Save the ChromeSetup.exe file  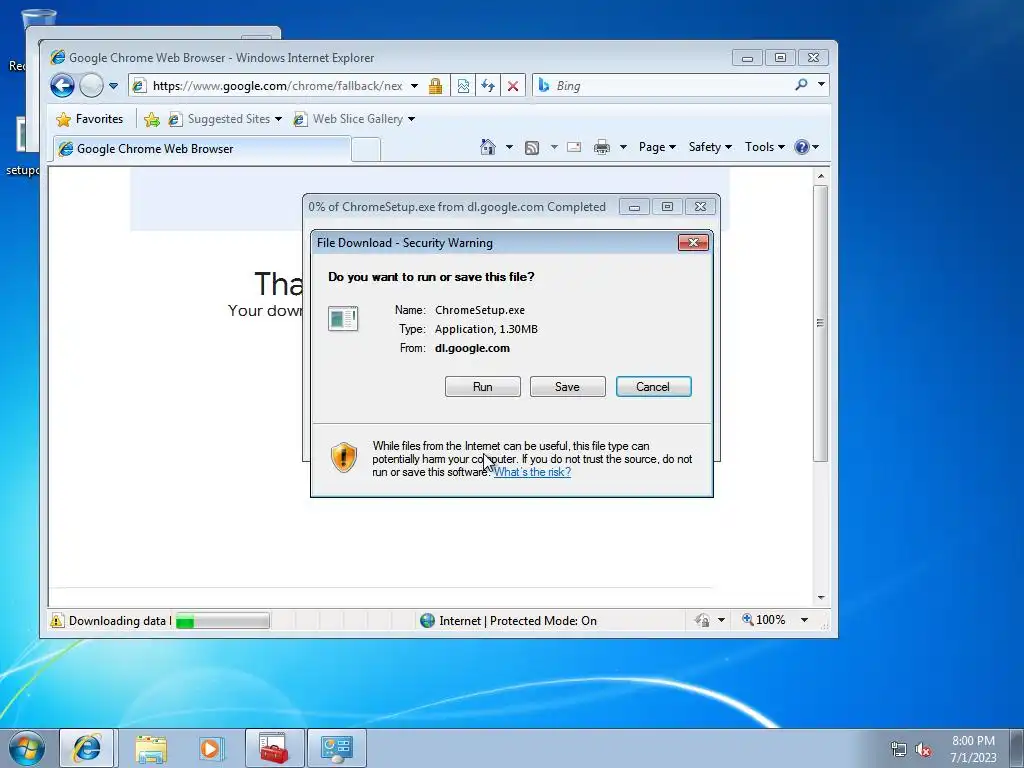(x=568, y=387)
